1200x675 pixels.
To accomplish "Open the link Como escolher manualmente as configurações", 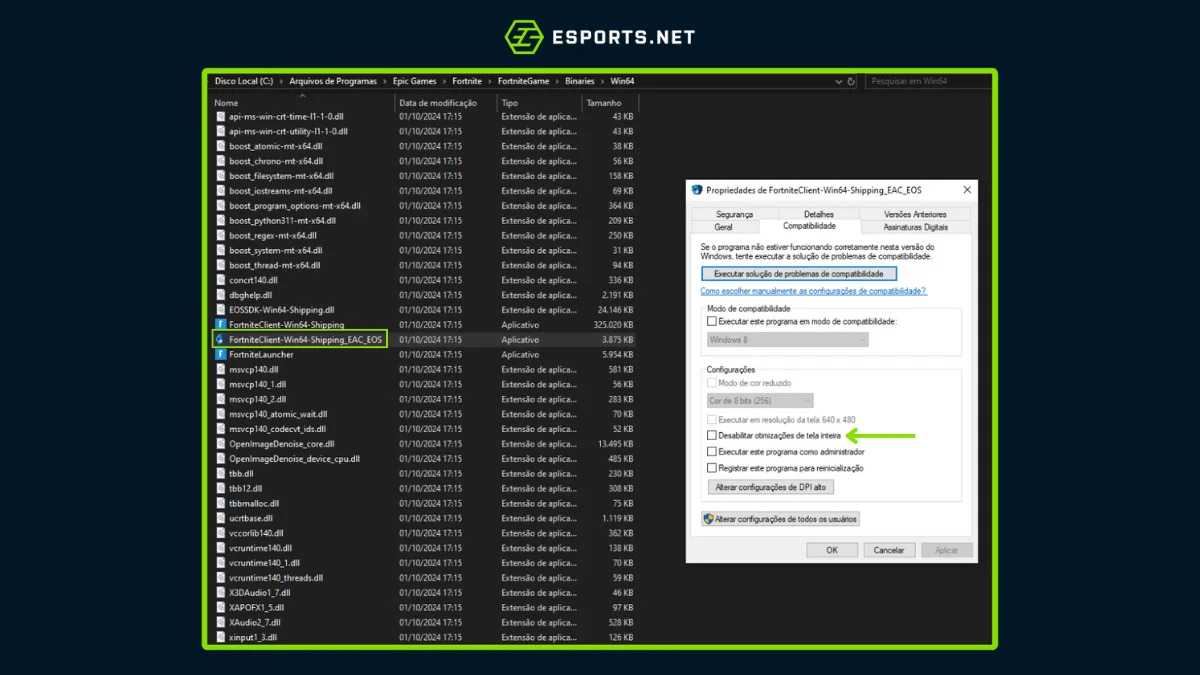I will point(813,291).
